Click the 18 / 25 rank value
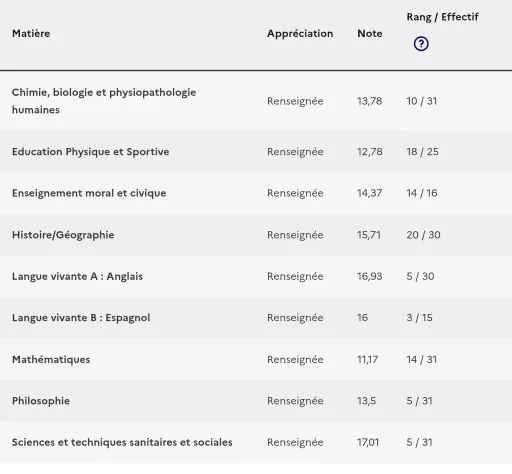The height and width of the screenshot is (474, 512). point(422,152)
